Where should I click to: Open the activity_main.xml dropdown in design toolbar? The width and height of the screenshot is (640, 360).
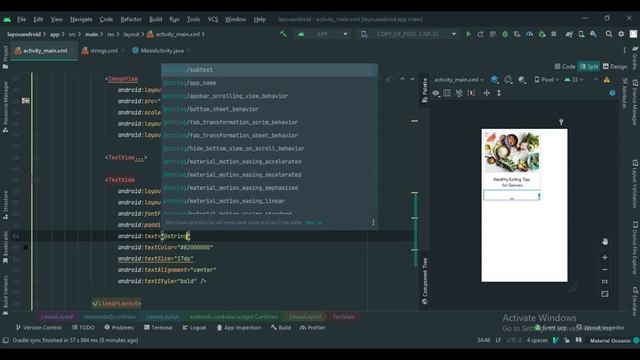point(459,80)
